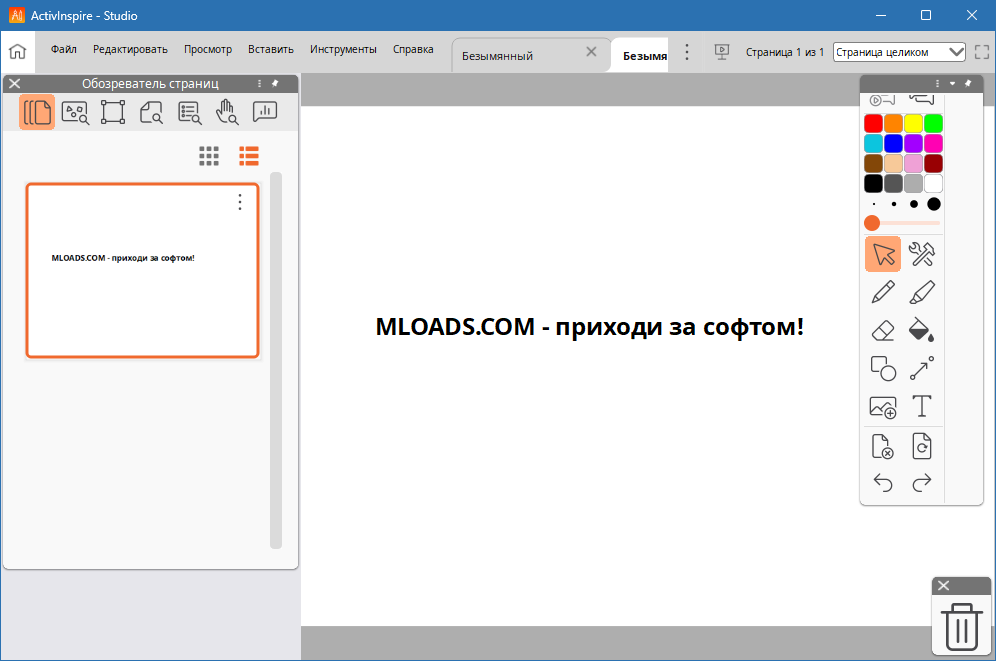Pick the green color swatch
Screen dimensions: 996x661
pos(933,123)
